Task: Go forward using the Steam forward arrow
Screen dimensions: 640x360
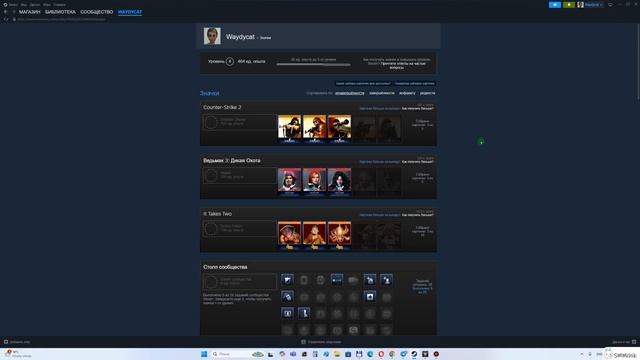Action: tap(13, 12)
